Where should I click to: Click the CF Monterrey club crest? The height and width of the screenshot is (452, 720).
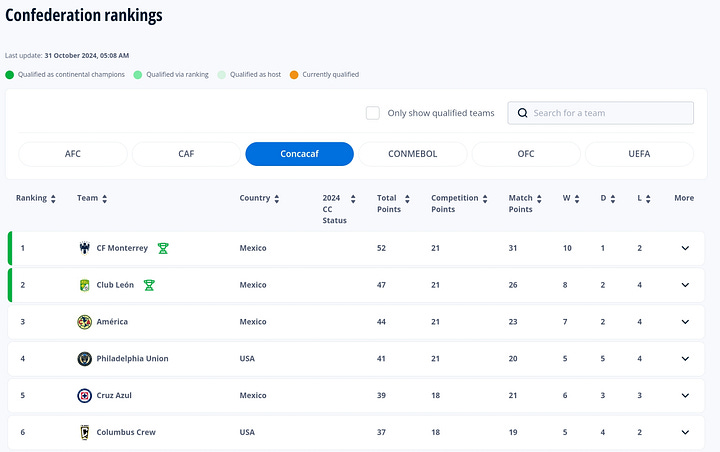click(84, 248)
